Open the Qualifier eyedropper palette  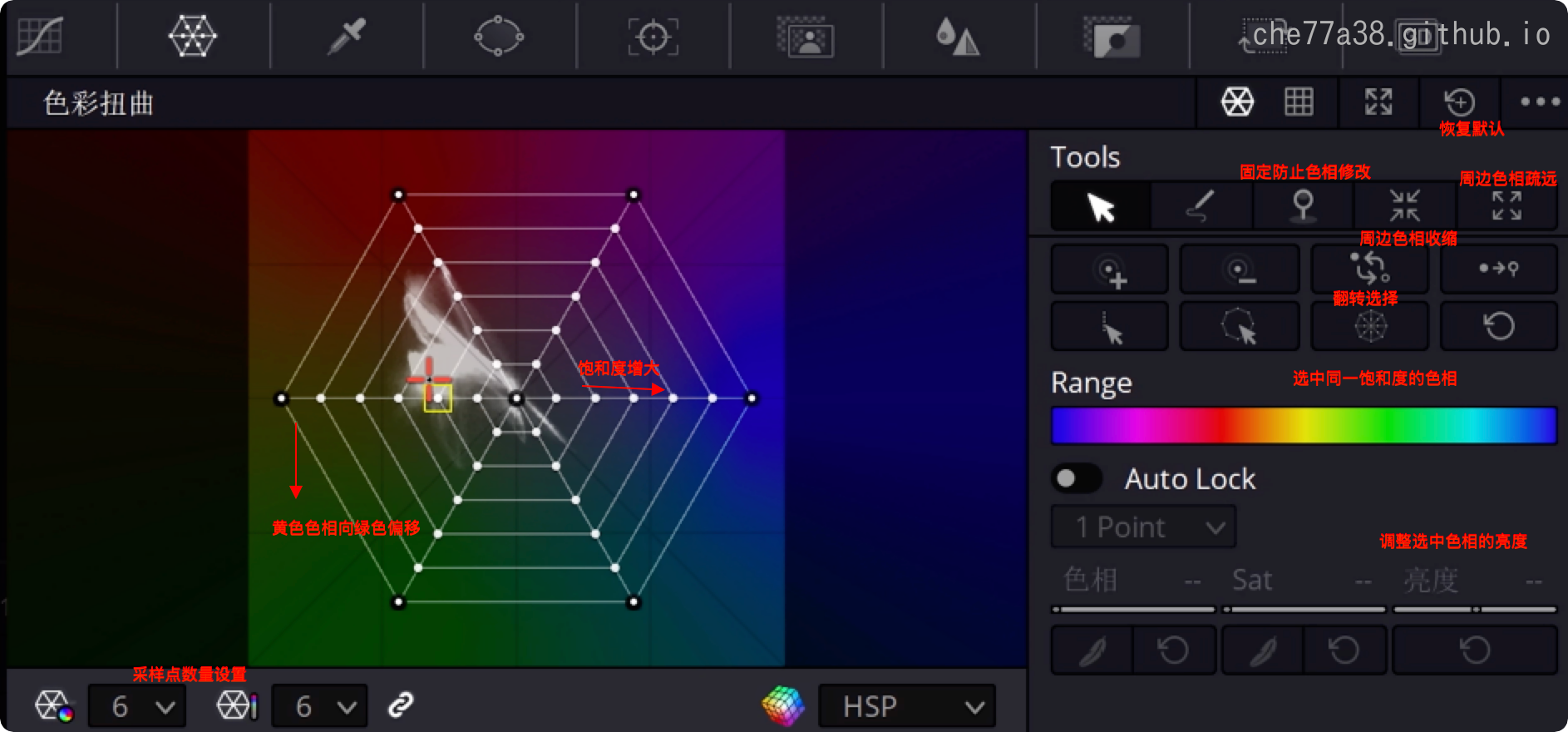coord(347,37)
